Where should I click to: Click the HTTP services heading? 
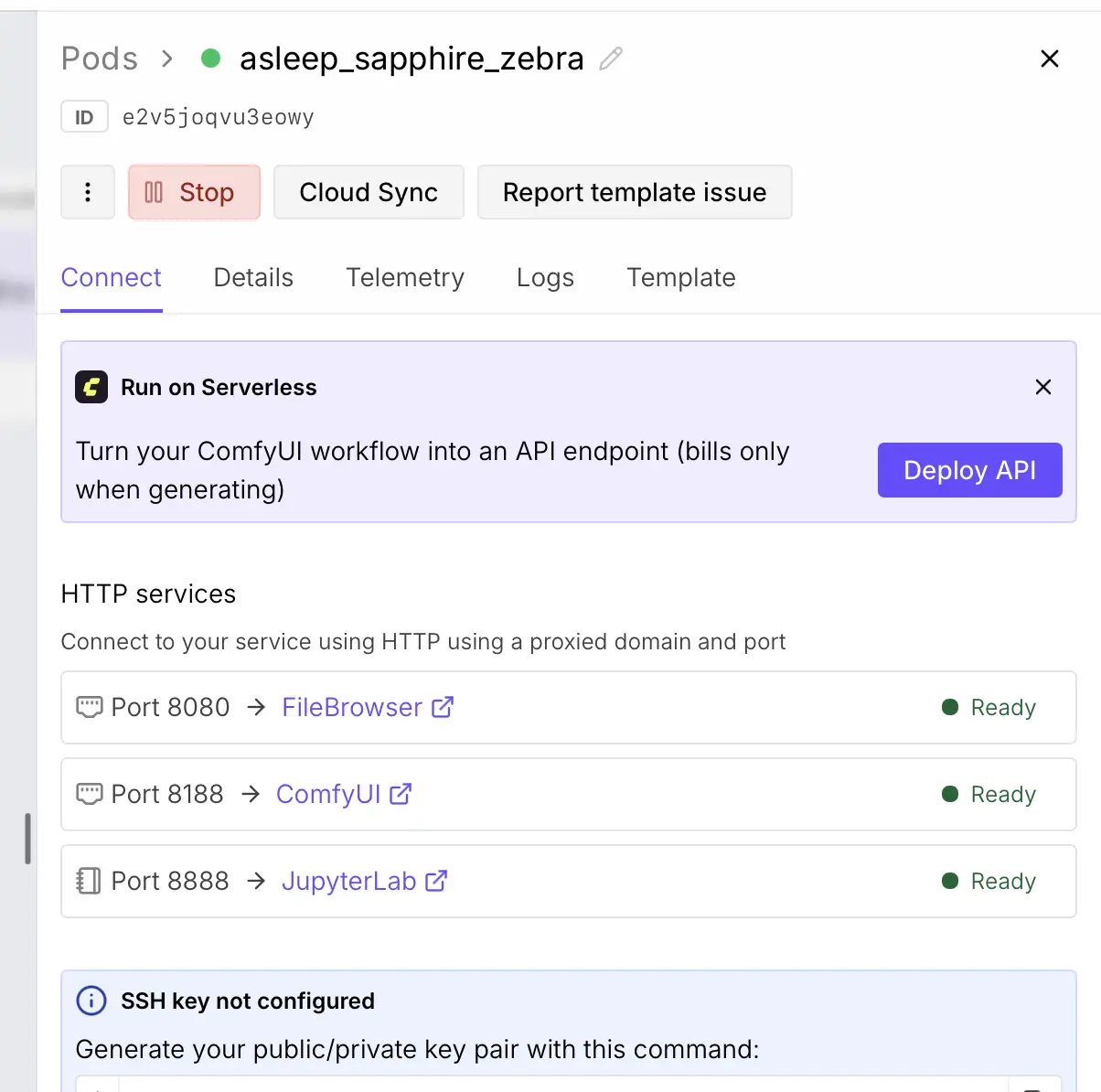click(x=148, y=594)
